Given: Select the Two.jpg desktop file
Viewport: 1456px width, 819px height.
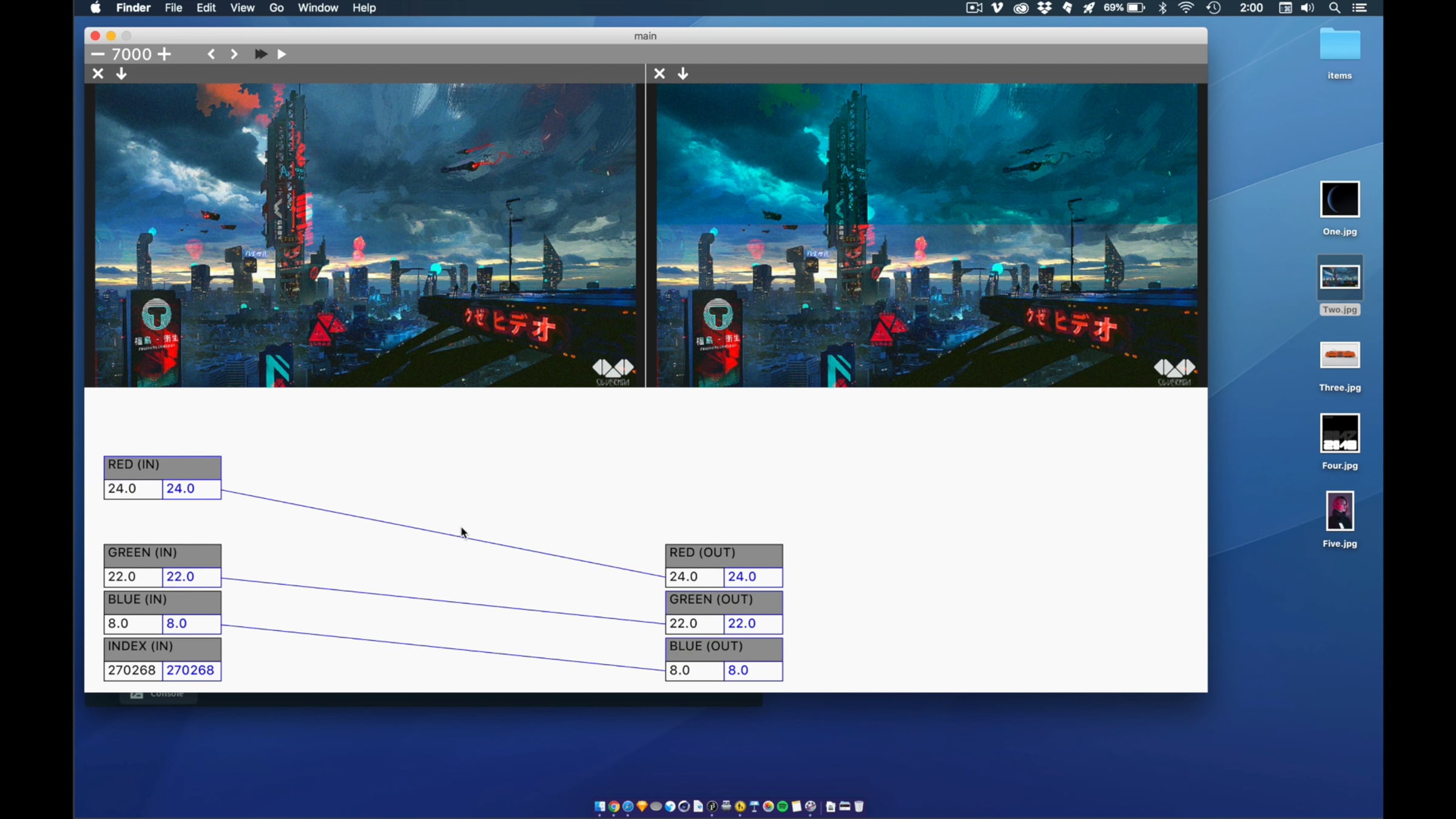Looking at the screenshot, I should click(1340, 285).
